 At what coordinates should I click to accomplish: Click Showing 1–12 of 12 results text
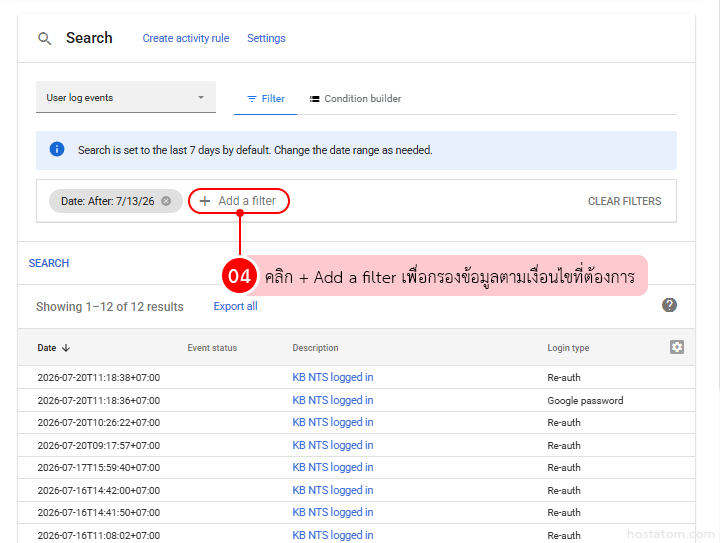(110, 307)
